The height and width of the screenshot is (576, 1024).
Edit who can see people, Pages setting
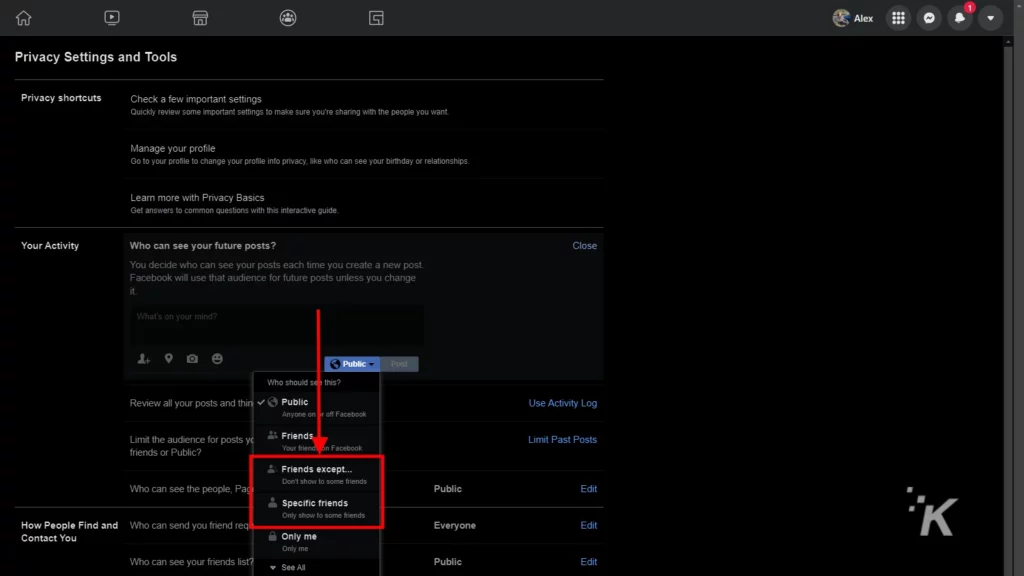(x=588, y=488)
